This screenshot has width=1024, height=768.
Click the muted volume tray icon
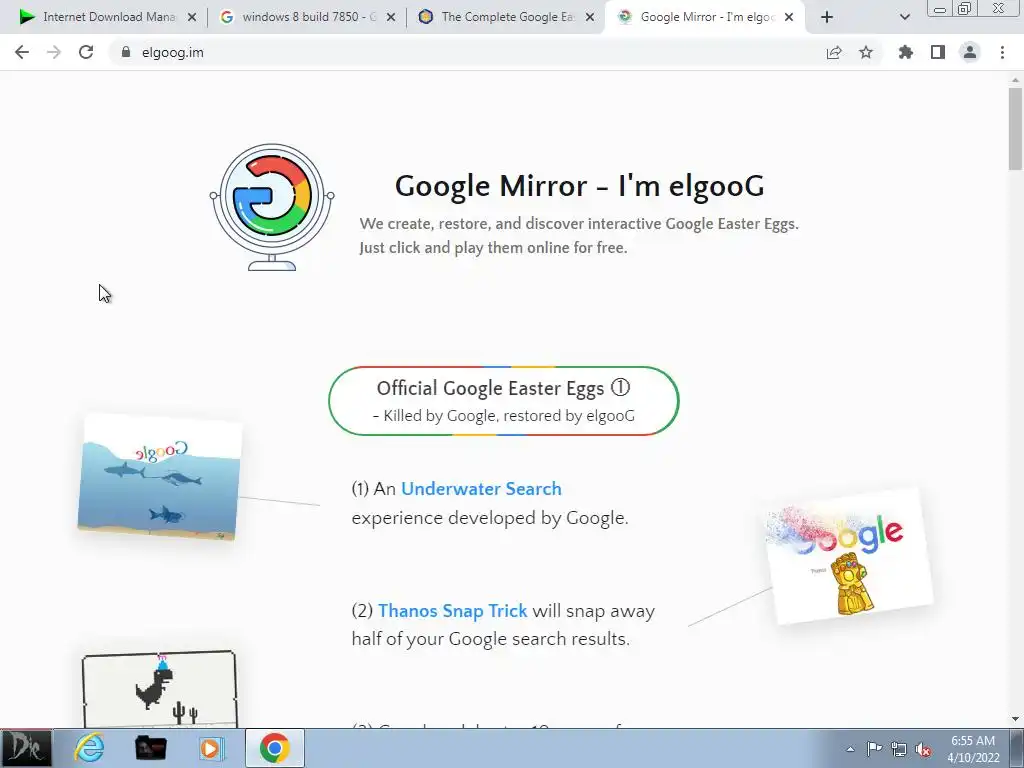(923, 749)
